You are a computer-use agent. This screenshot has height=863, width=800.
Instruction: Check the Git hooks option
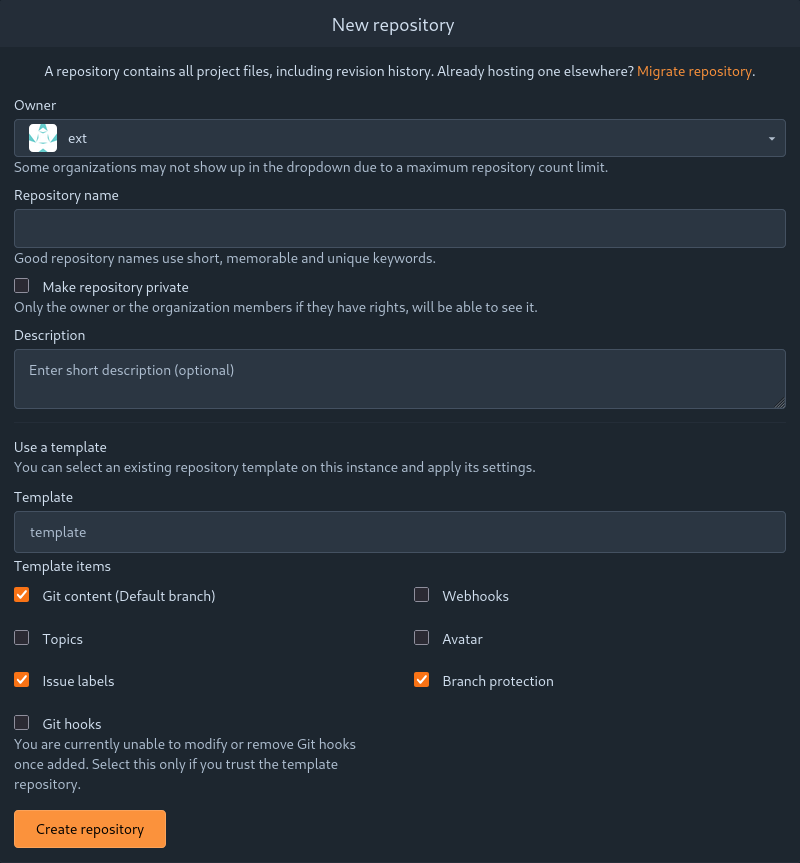pos(21,722)
